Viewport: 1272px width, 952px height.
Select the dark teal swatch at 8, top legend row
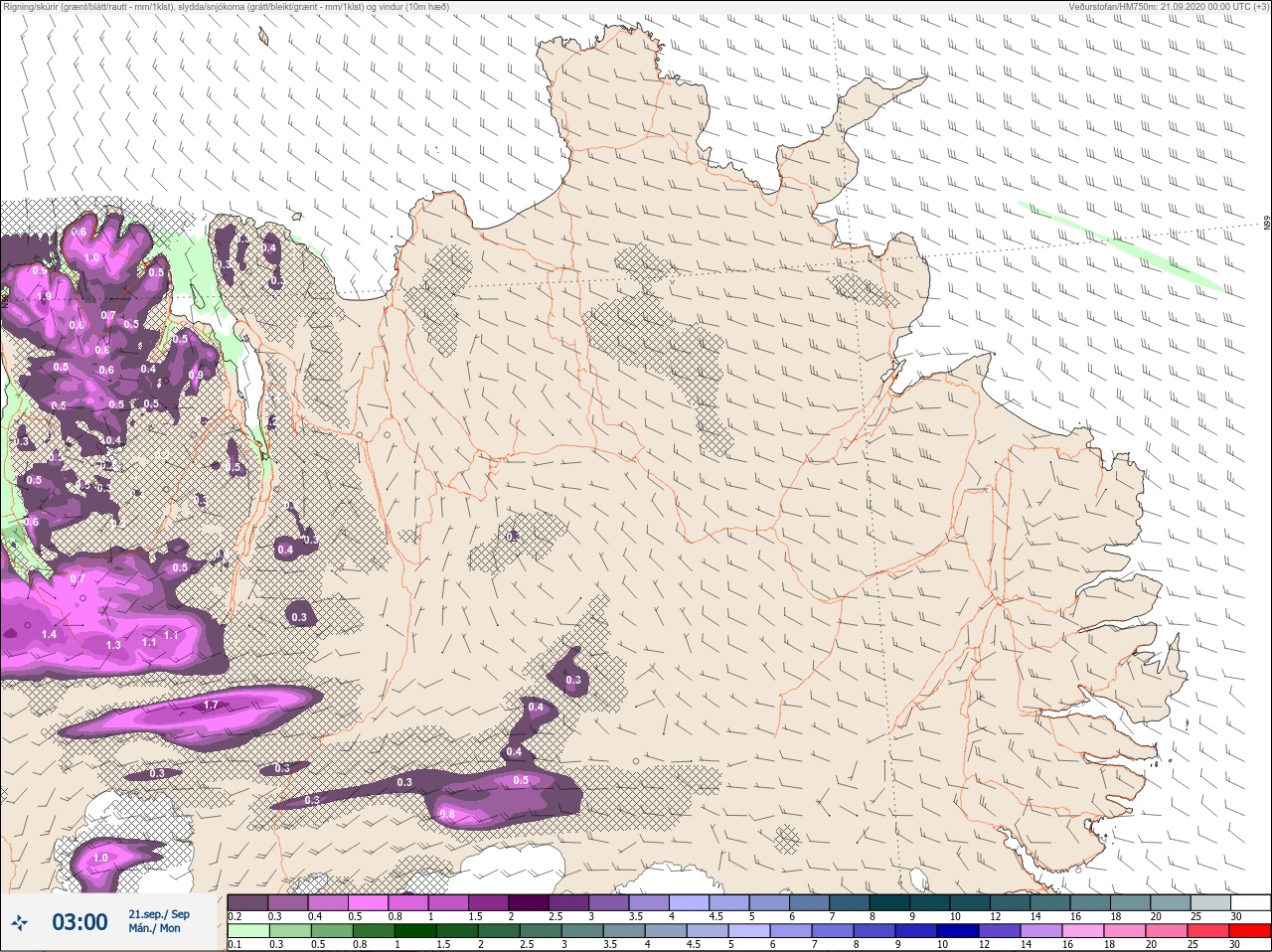coord(889,902)
